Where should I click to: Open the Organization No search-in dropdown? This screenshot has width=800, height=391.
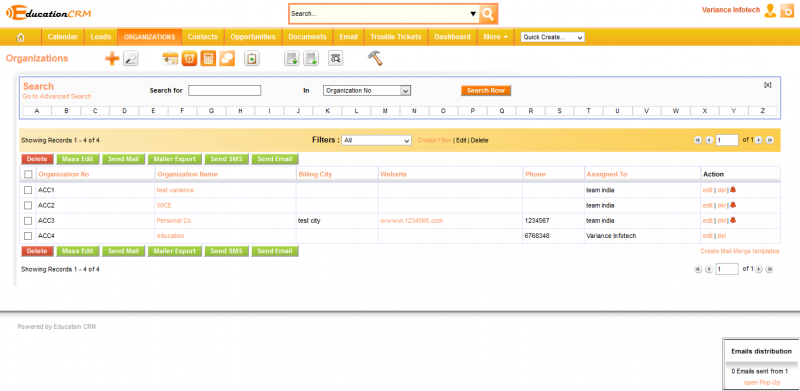tap(367, 90)
